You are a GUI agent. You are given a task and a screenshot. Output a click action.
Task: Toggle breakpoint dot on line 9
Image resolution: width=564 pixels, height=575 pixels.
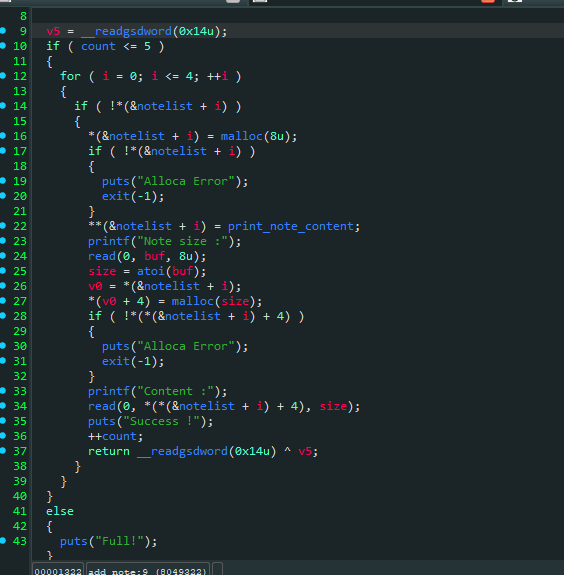tap(3, 31)
